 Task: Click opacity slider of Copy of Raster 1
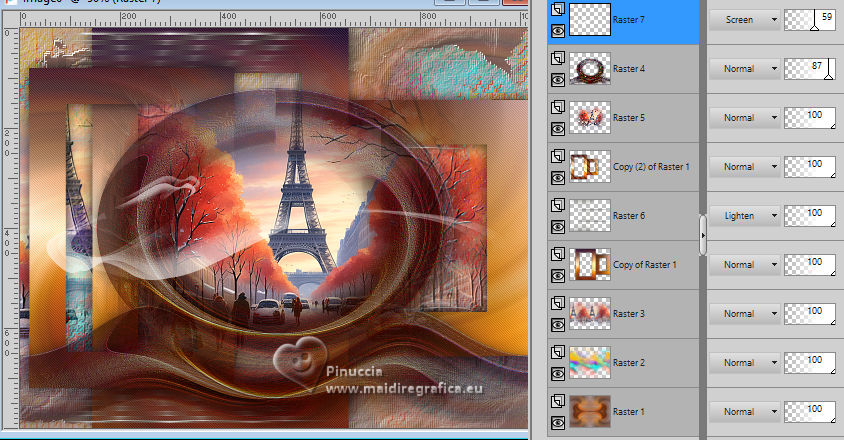coord(810,265)
